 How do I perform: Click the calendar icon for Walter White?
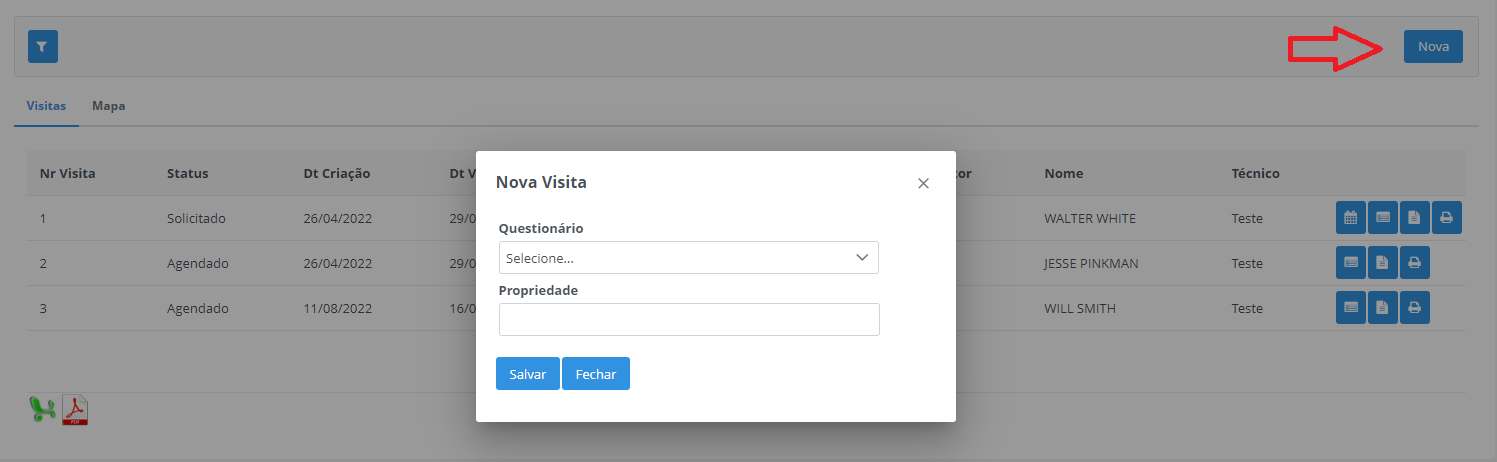(1350, 218)
